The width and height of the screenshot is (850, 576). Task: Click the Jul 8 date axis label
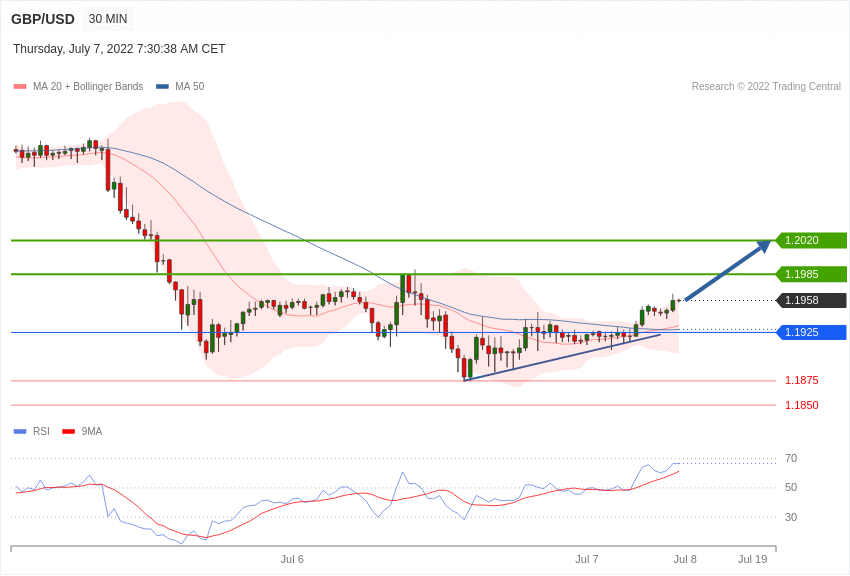(x=685, y=559)
